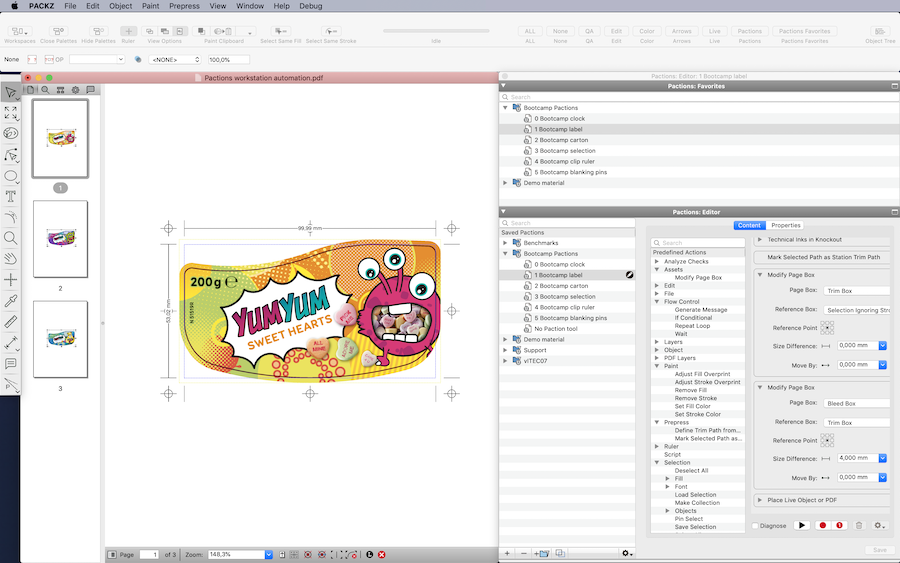Set the Reference Point grid for Trim Box
The width and height of the screenshot is (900, 563).
(x=827, y=327)
